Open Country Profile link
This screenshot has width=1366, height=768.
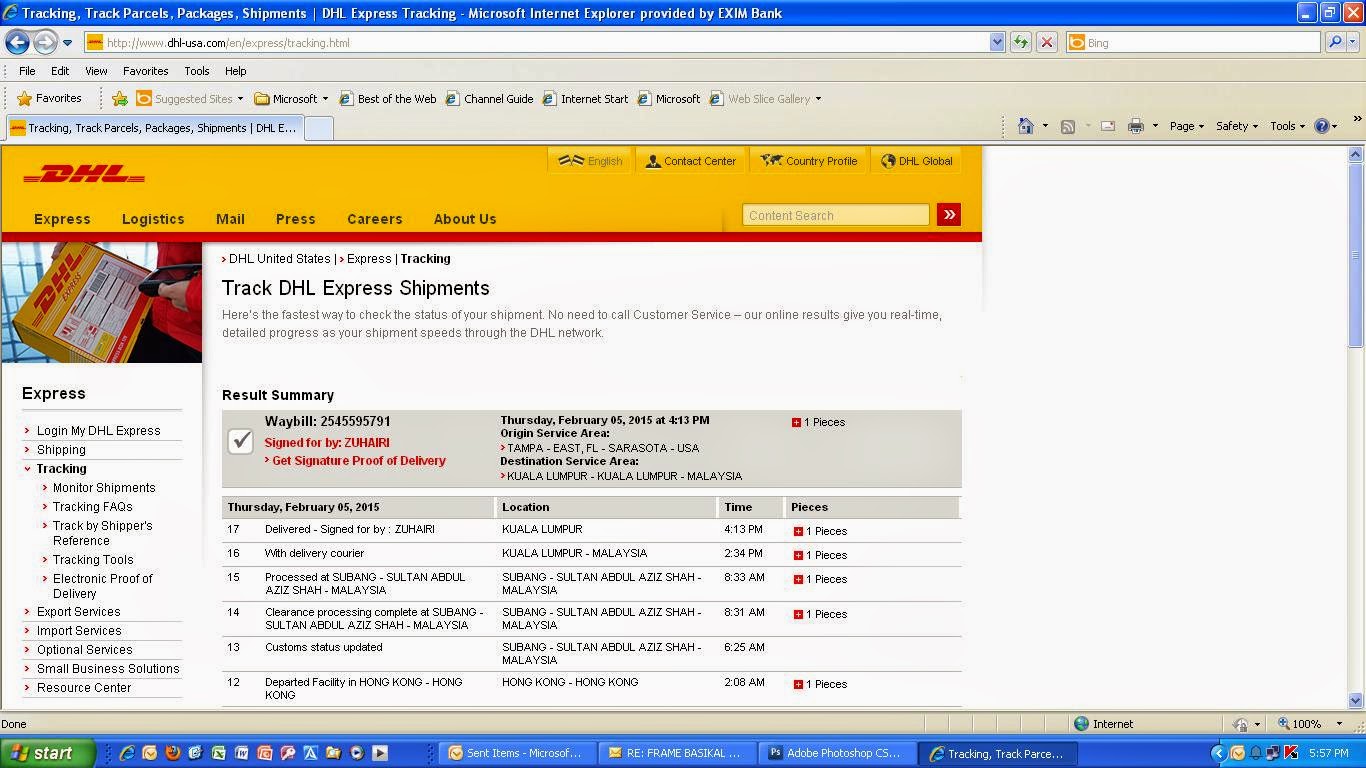coord(809,161)
